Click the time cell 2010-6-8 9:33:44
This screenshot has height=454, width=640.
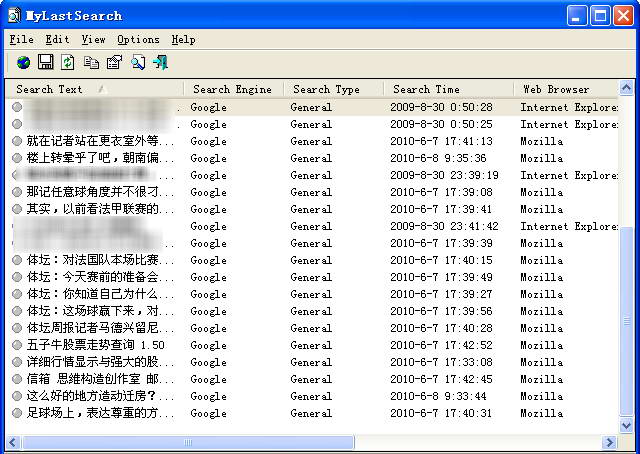(438, 396)
